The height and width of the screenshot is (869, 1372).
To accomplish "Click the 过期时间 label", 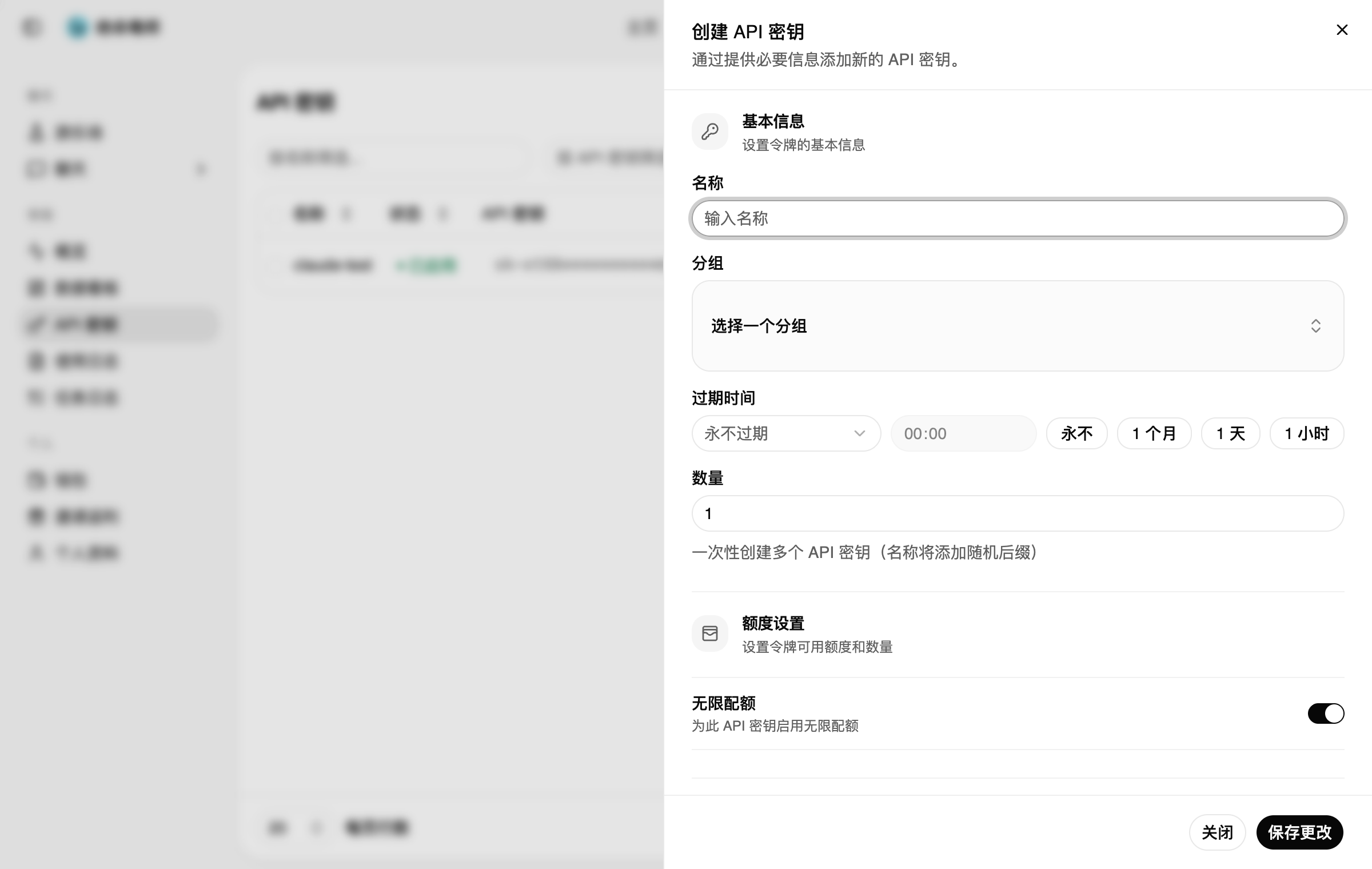I will click(x=723, y=398).
